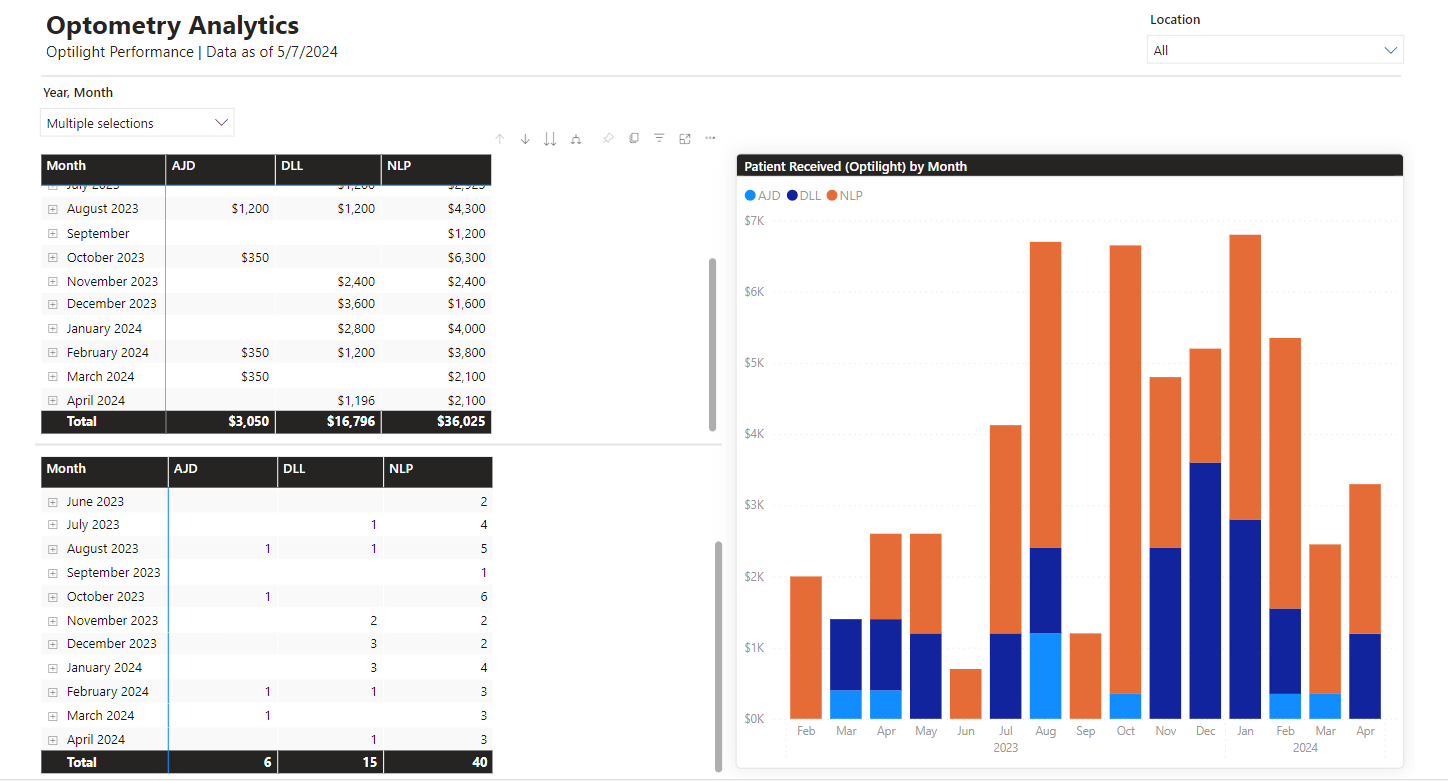This screenshot has height=781, width=1448.
Task: Enter focus mode for the table visual
Action: [684, 138]
